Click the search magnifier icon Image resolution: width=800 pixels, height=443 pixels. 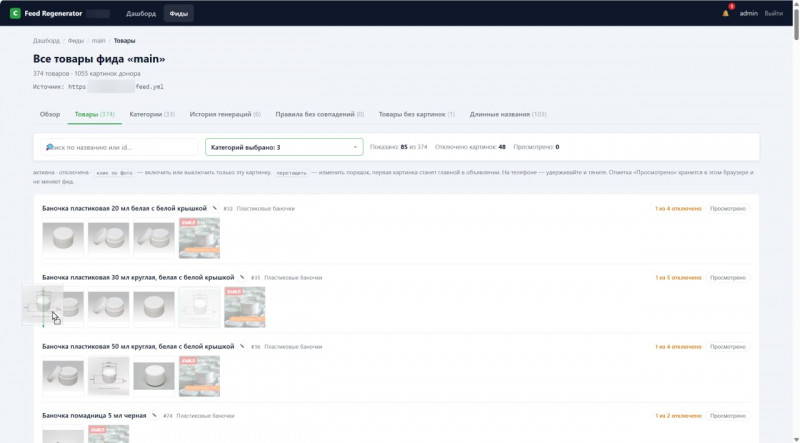pos(49,147)
